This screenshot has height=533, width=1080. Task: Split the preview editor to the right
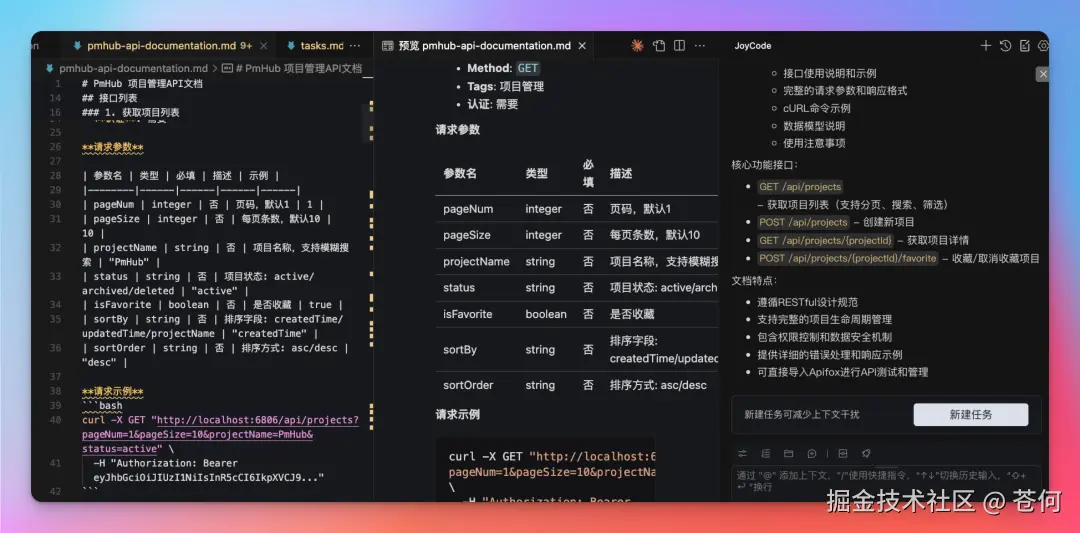point(680,46)
